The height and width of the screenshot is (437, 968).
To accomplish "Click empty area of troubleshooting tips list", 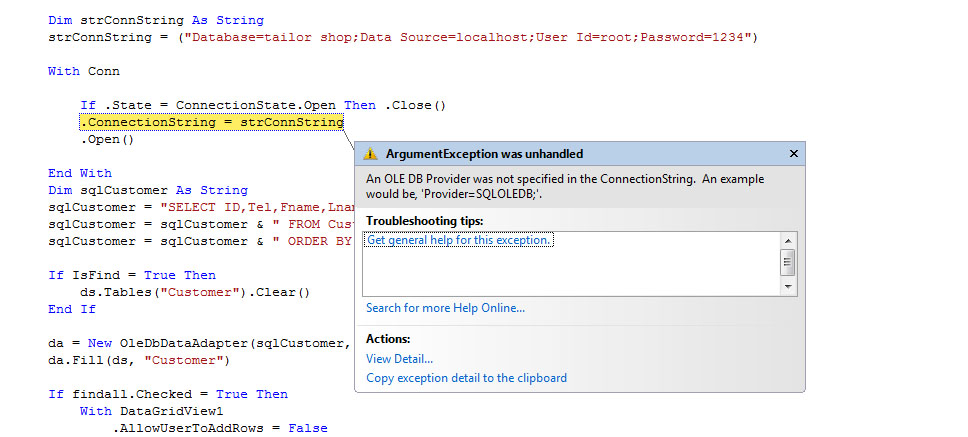I will 570,272.
